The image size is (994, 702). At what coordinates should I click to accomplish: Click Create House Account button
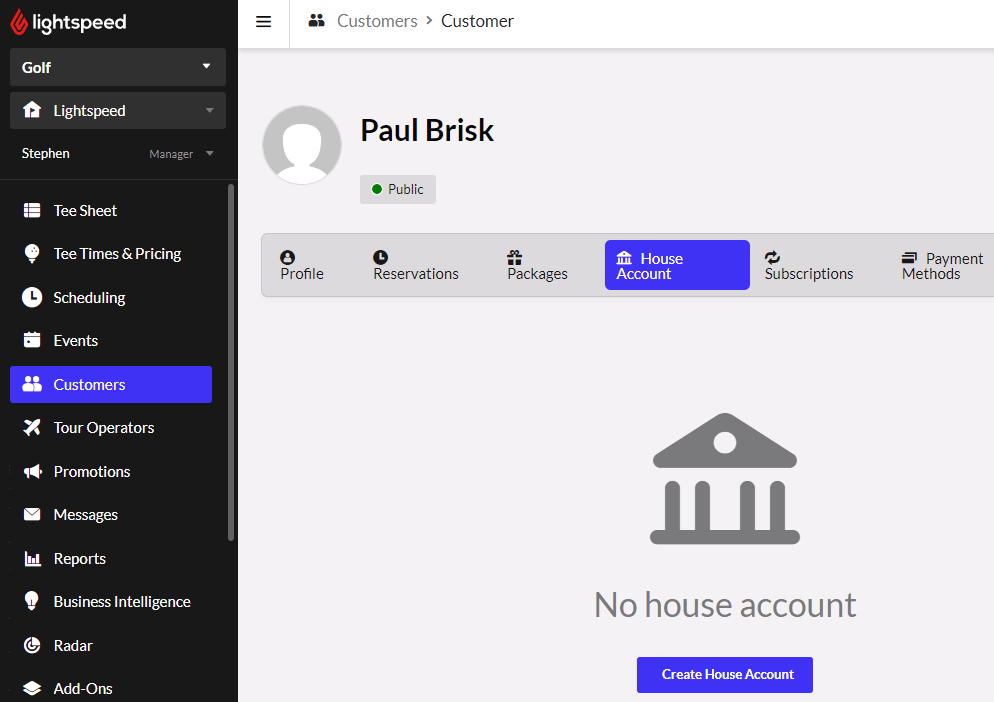point(725,675)
